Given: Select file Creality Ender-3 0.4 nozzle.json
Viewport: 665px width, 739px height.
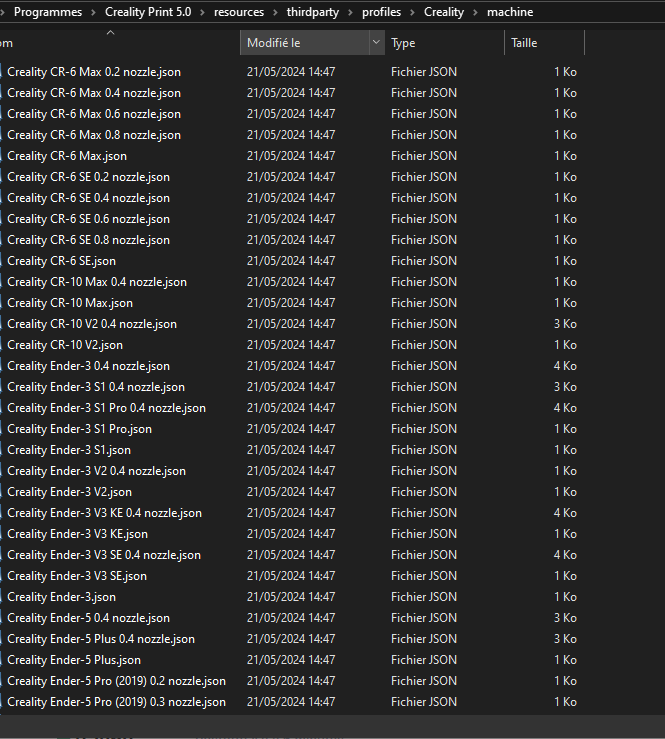Looking at the screenshot, I should (89, 366).
